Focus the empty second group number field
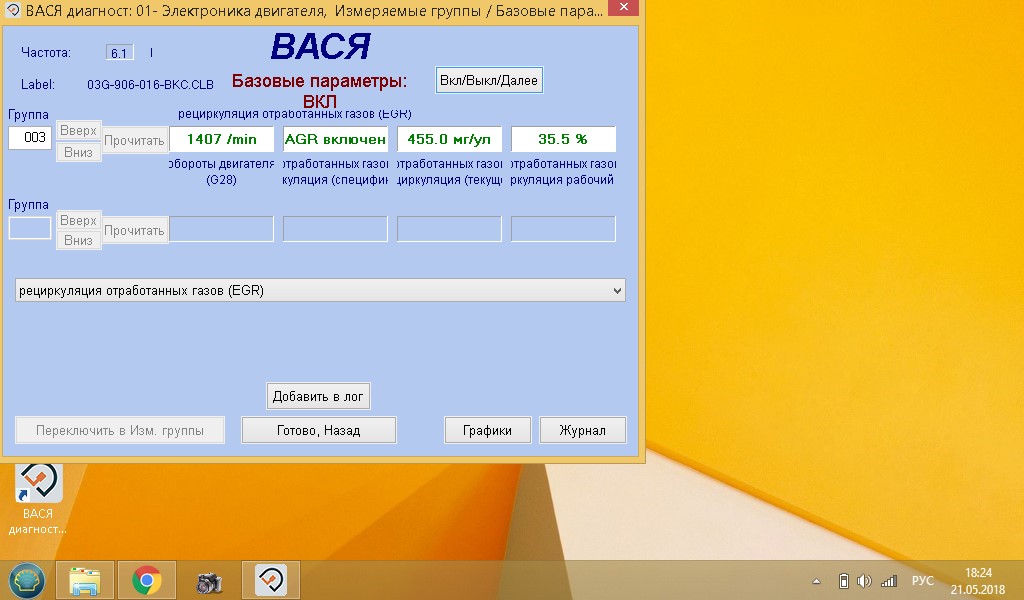Image resolution: width=1024 pixels, height=600 pixels. coord(30,229)
